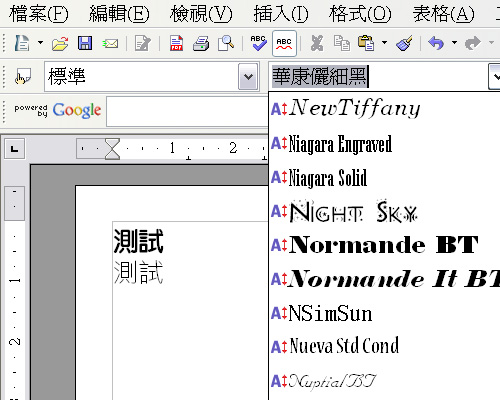This screenshot has height=400, width=500.
Task: Click the tab stop type selector on ruler
Action: pyautogui.click(x=14, y=149)
